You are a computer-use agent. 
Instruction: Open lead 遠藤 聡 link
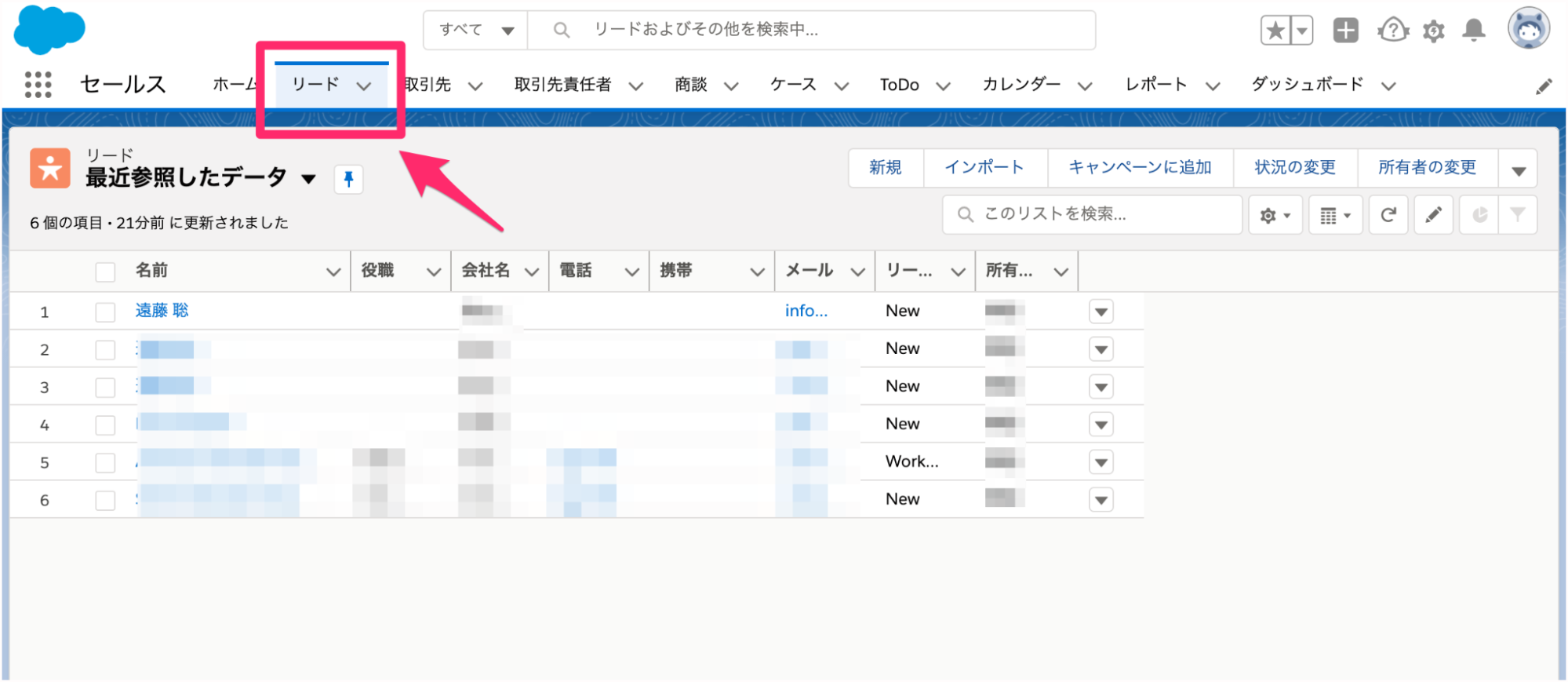point(162,311)
